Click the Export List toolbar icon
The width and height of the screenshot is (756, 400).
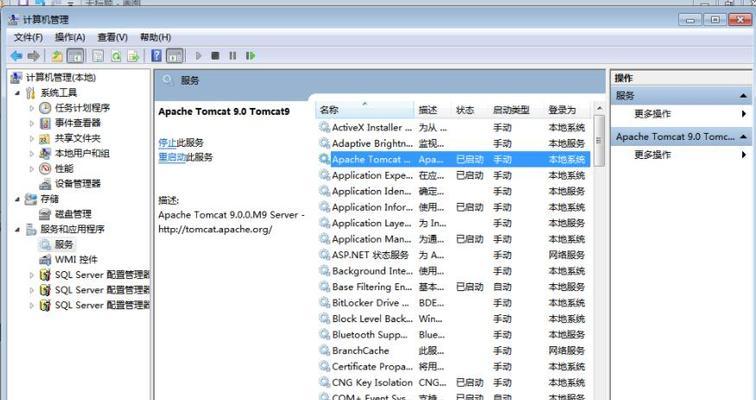tap(133, 56)
